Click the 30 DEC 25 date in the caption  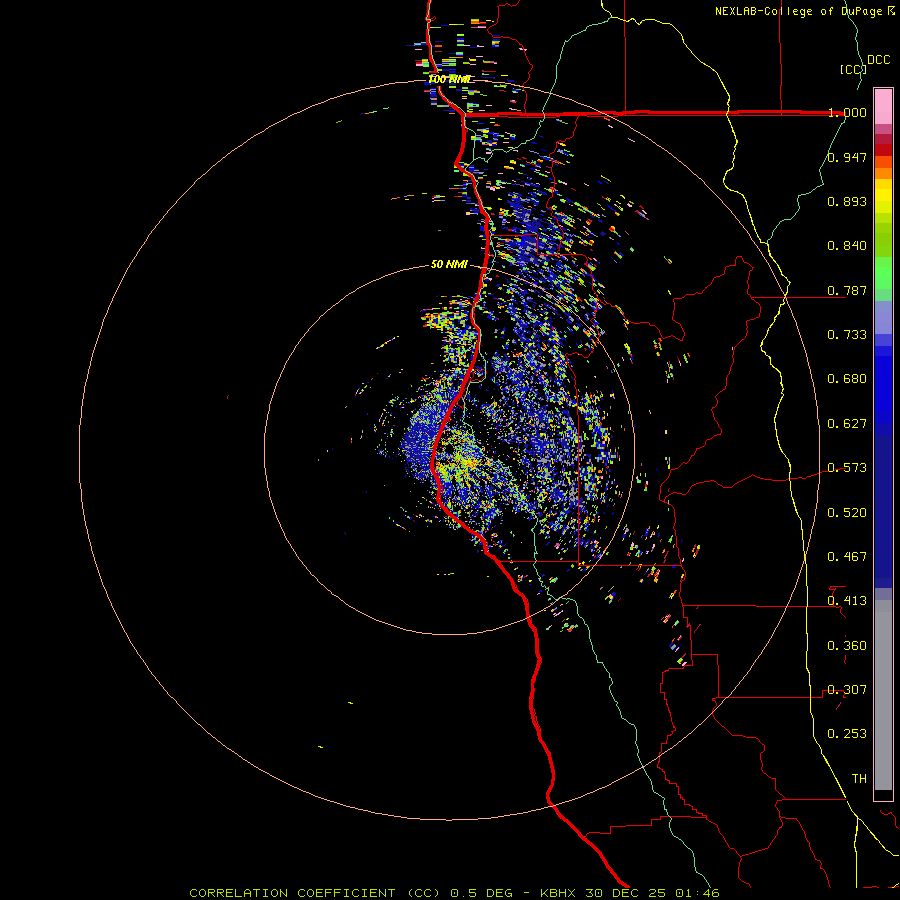click(626, 893)
